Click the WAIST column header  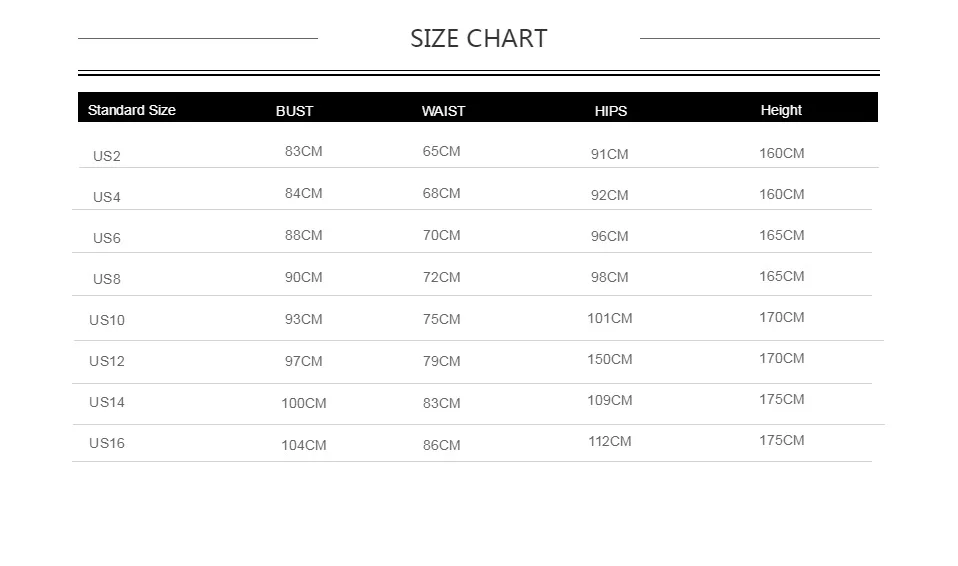pos(443,111)
